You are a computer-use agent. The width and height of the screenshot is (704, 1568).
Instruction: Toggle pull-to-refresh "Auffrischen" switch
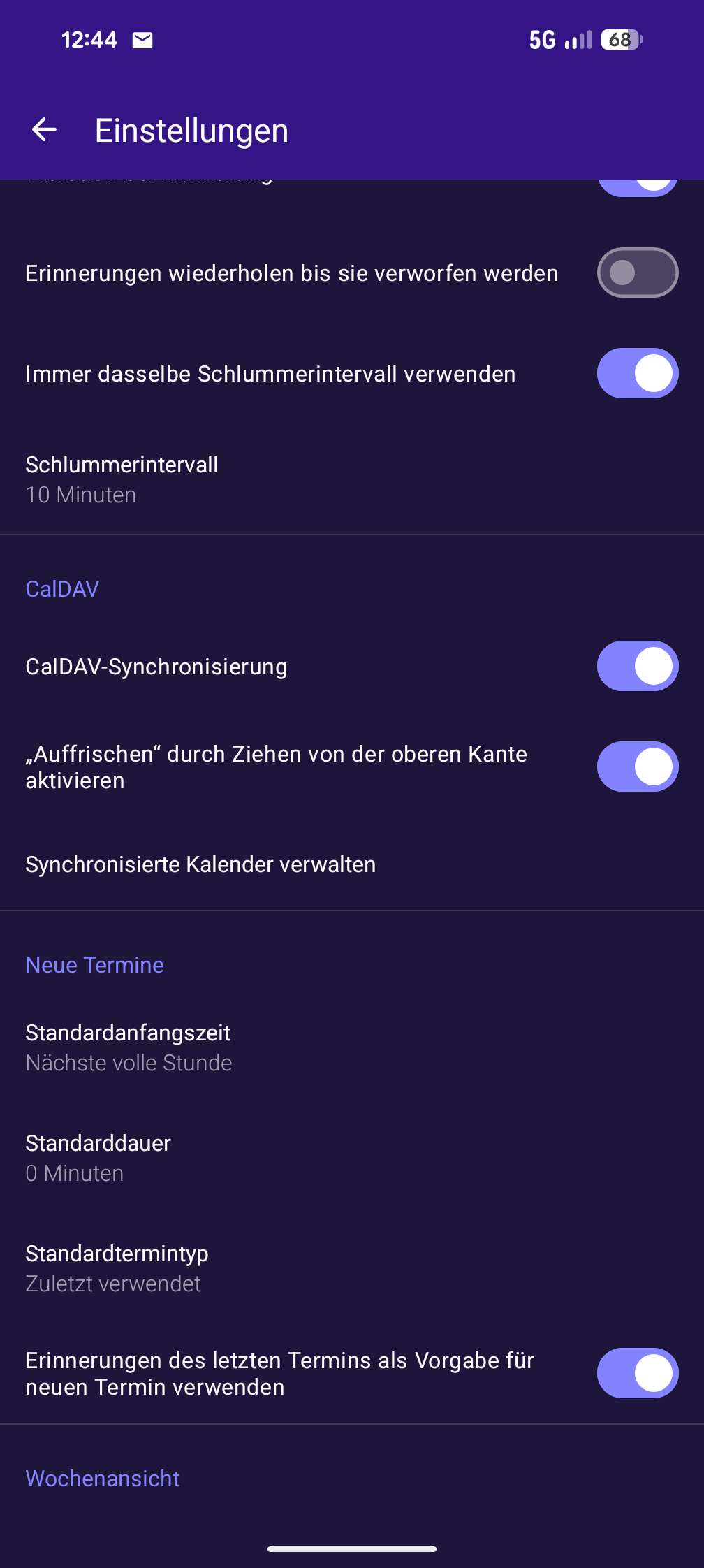637,767
